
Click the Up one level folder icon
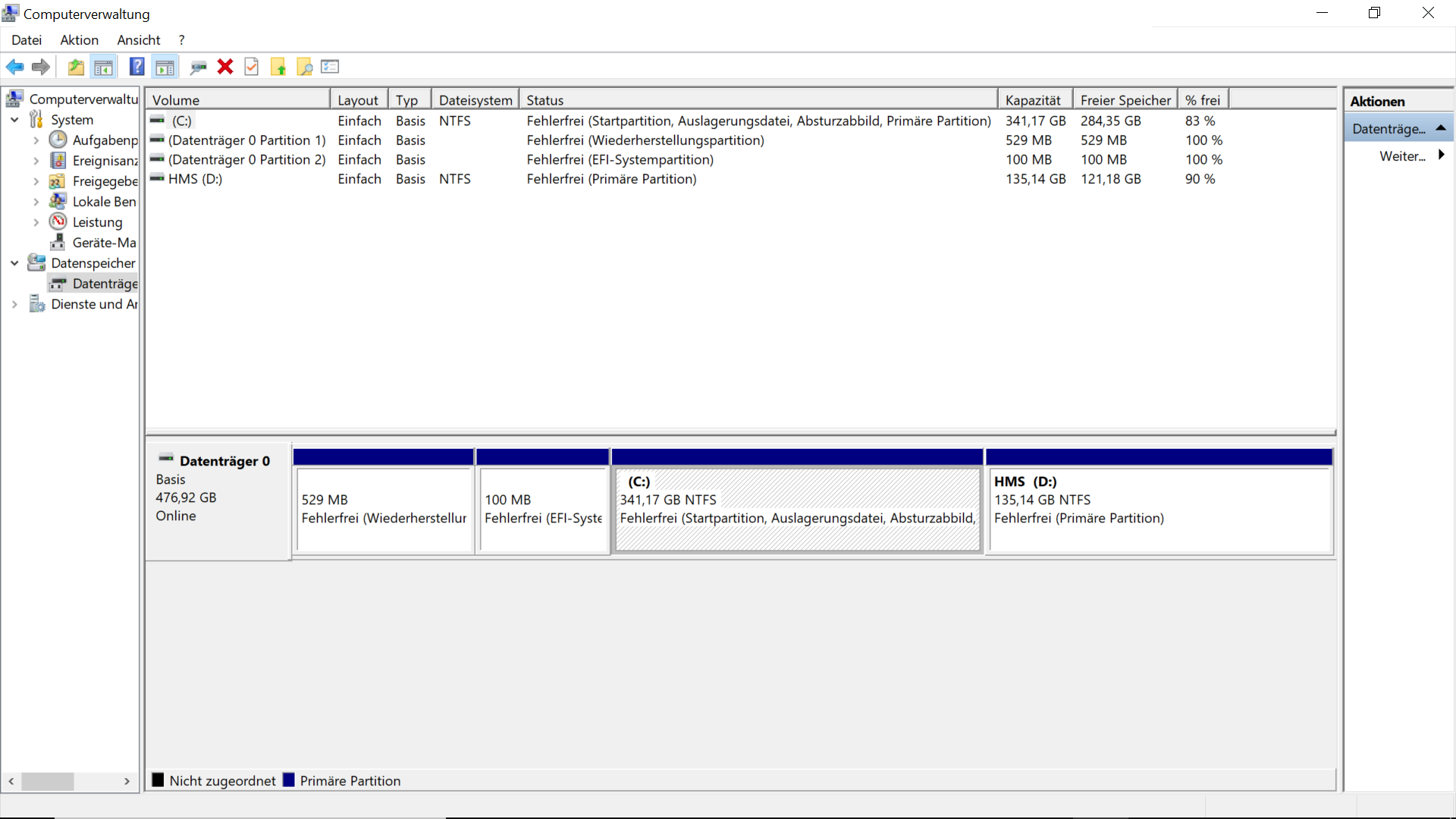(76, 67)
